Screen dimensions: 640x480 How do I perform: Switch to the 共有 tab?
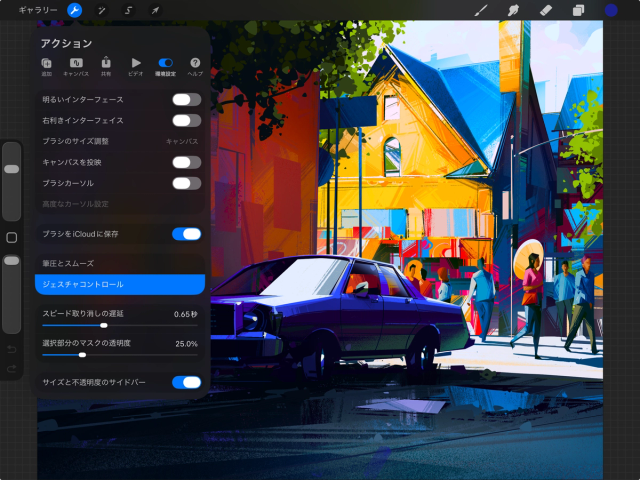[106, 67]
